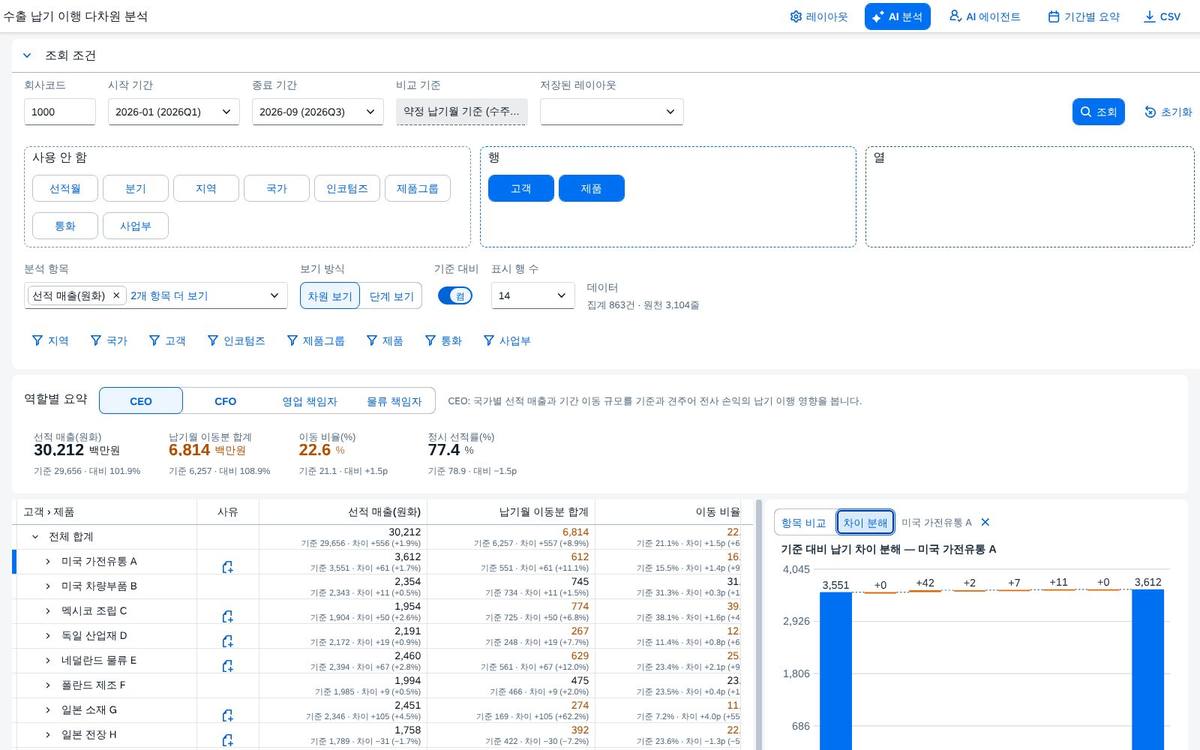Expand the 폴란드 제조 F row
Image resolution: width=1200 pixels, height=750 pixels.
pos(48,685)
